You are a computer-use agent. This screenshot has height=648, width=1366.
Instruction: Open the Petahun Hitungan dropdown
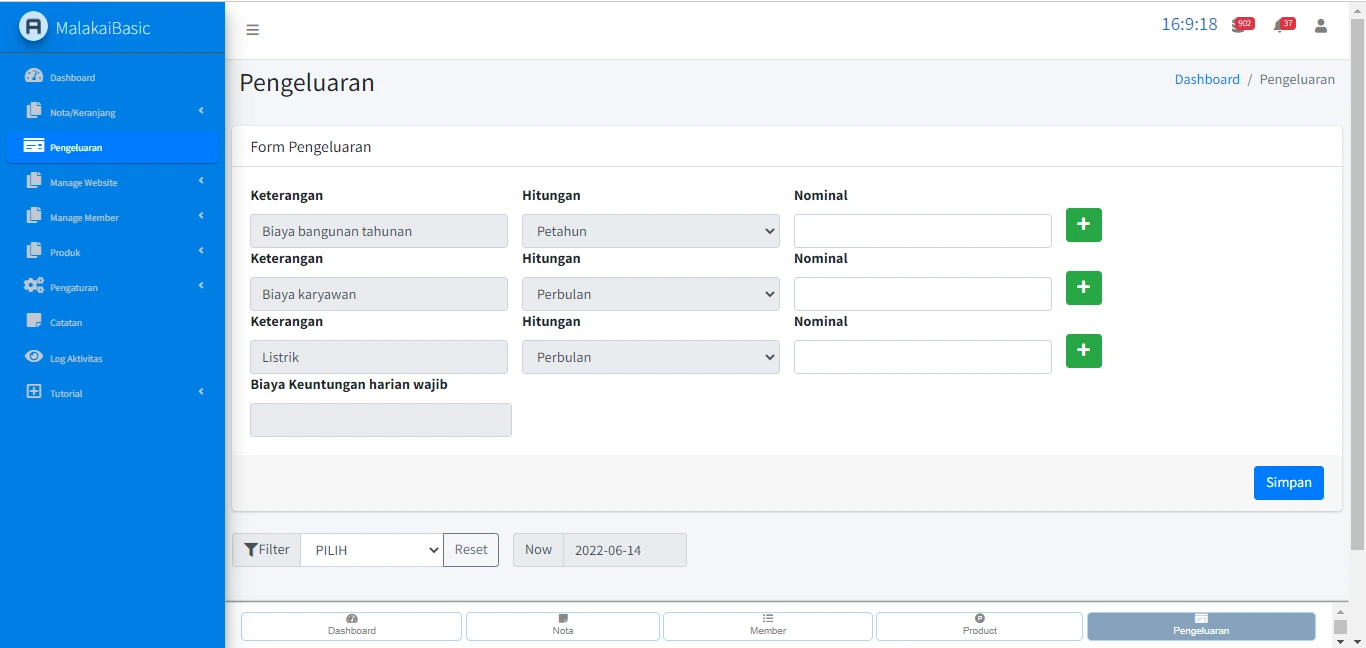tap(650, 231)
